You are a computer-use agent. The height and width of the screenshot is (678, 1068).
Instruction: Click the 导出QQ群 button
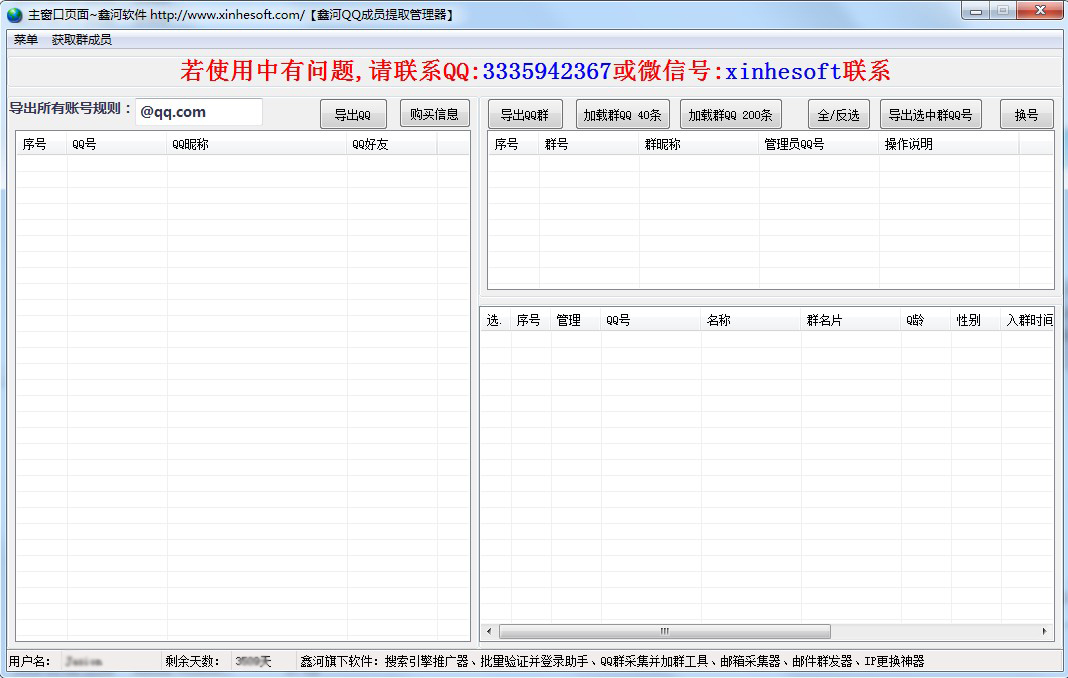click(524, 114)
